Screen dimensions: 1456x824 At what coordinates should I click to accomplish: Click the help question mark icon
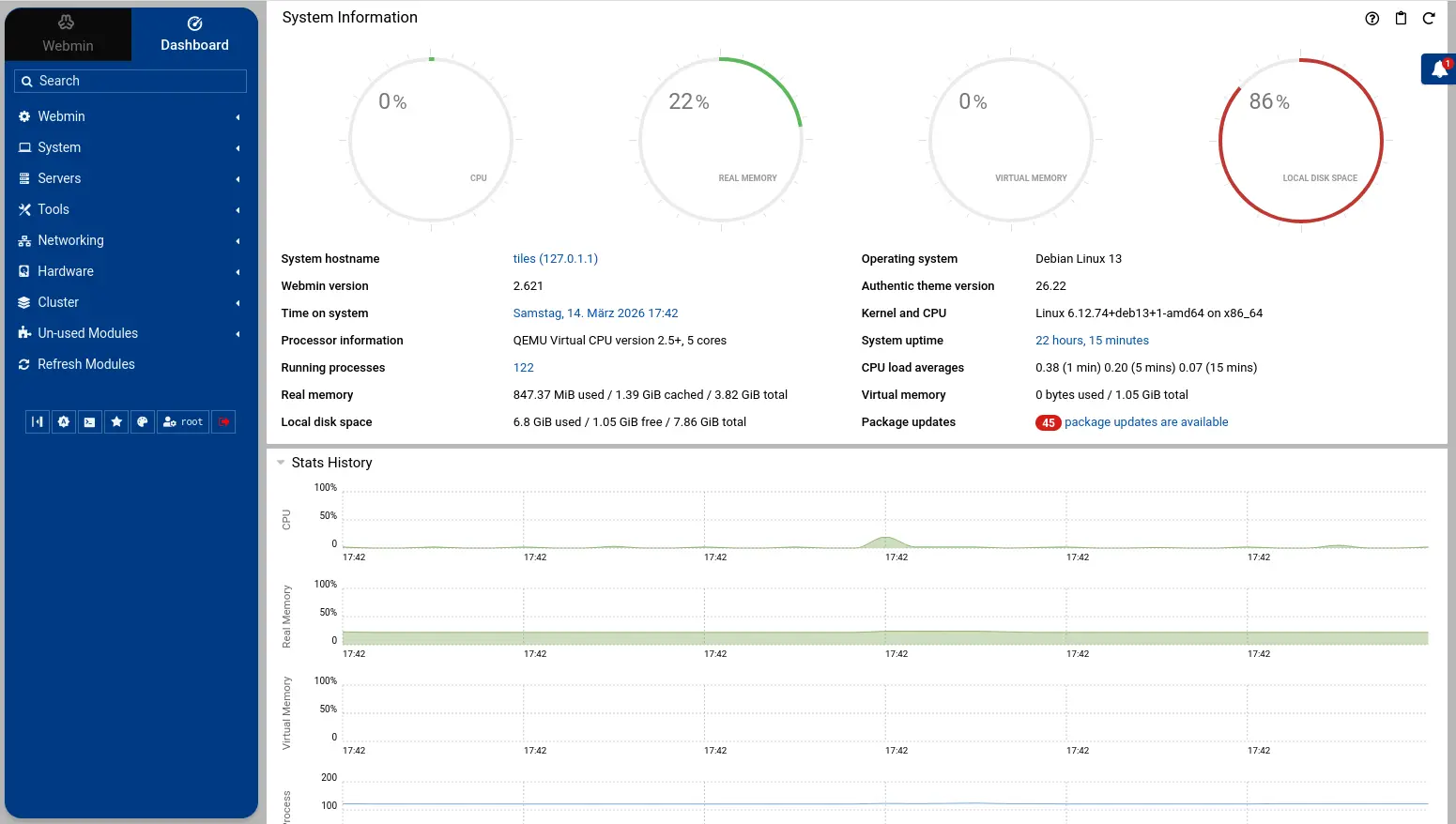tap(1372, 19)
